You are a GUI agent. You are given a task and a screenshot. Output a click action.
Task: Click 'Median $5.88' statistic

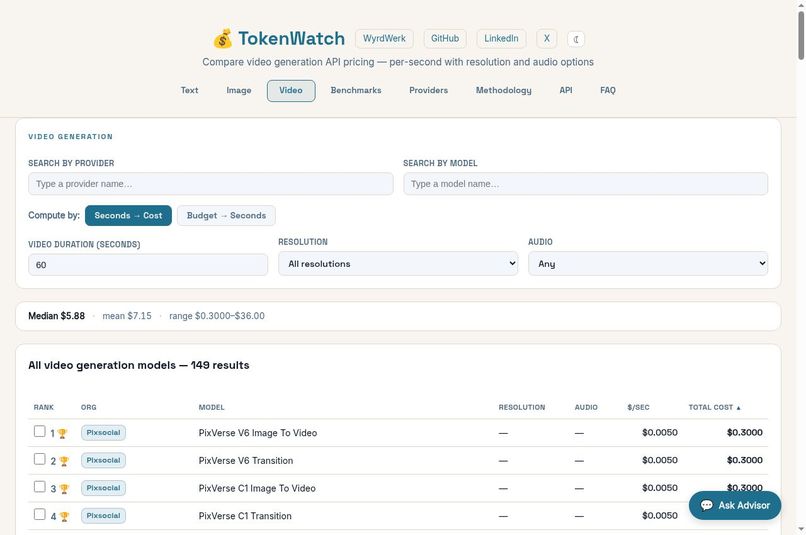57,316
